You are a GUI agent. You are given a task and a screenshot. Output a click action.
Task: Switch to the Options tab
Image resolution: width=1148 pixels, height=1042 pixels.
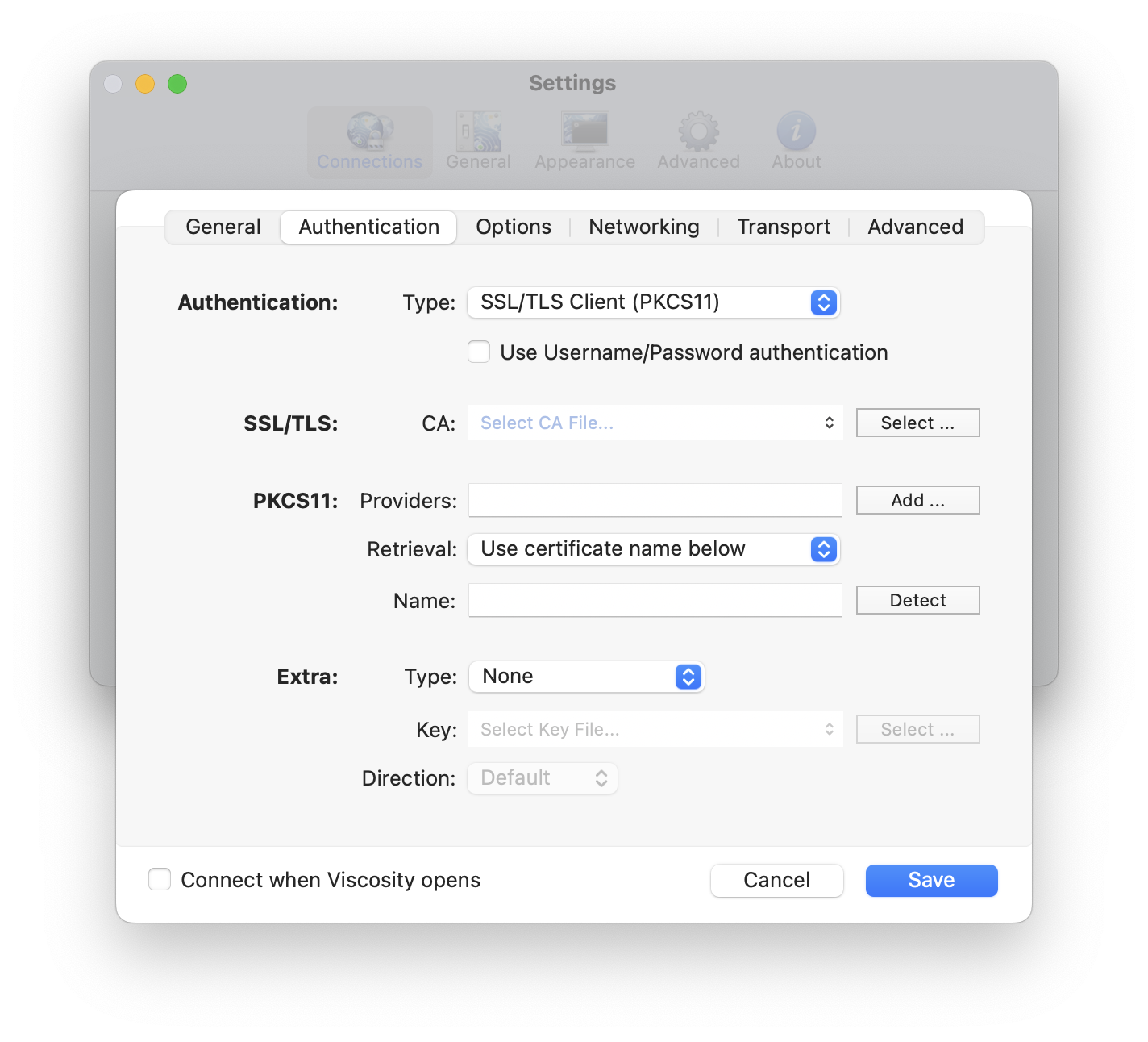pyautogui.click(x=514, y=227)
